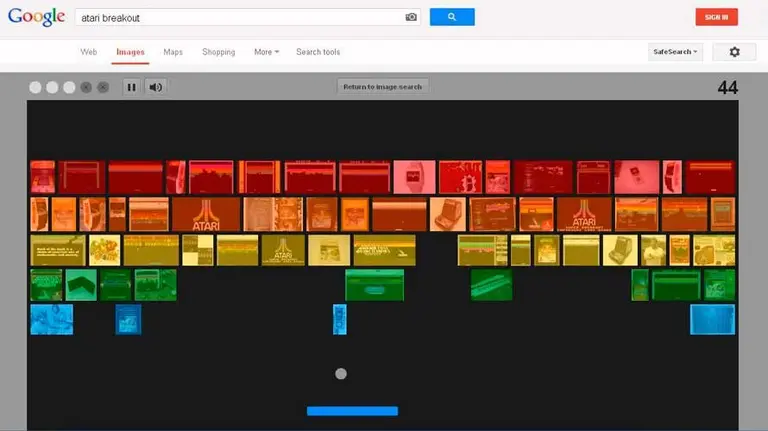The width and height of the screenshot is (768, 431).
Task: Click the pink watch brick in red row
Action: 414,177
